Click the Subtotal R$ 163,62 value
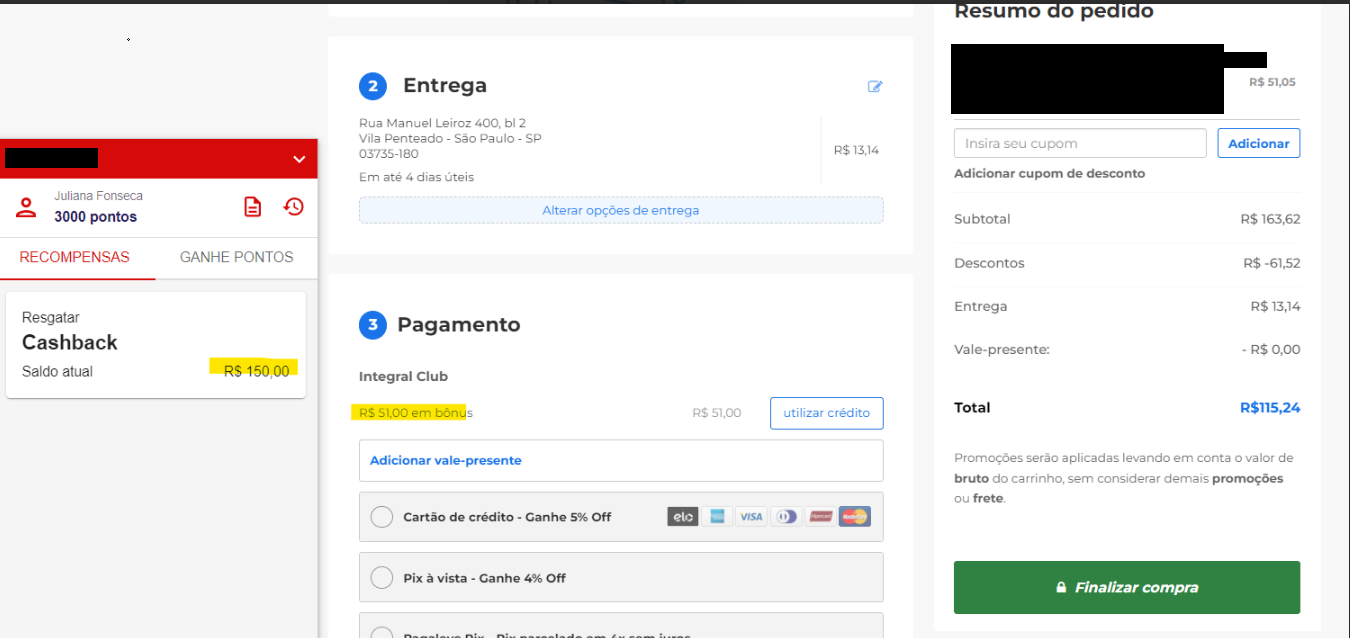 1270,219
